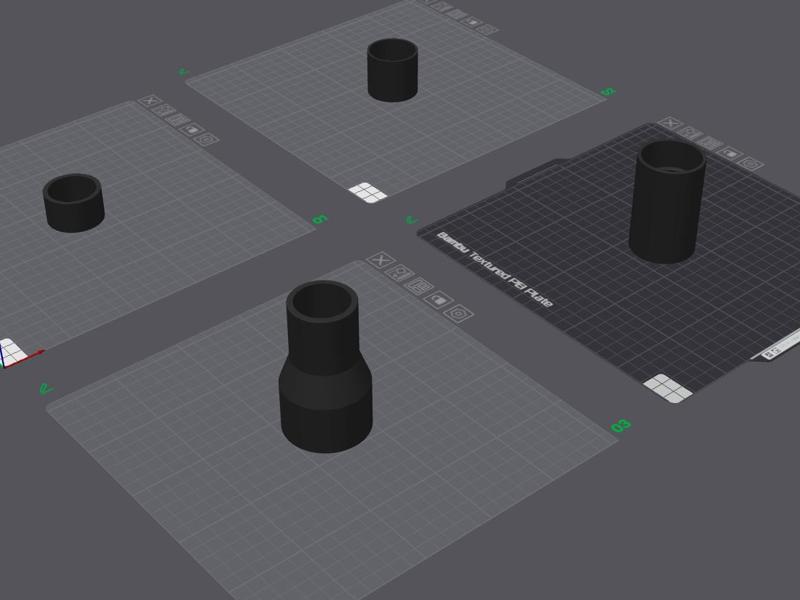Select the stepped adapter model on plate 03
The width and height of the screenshot is (800, 600).
[324, 367]
